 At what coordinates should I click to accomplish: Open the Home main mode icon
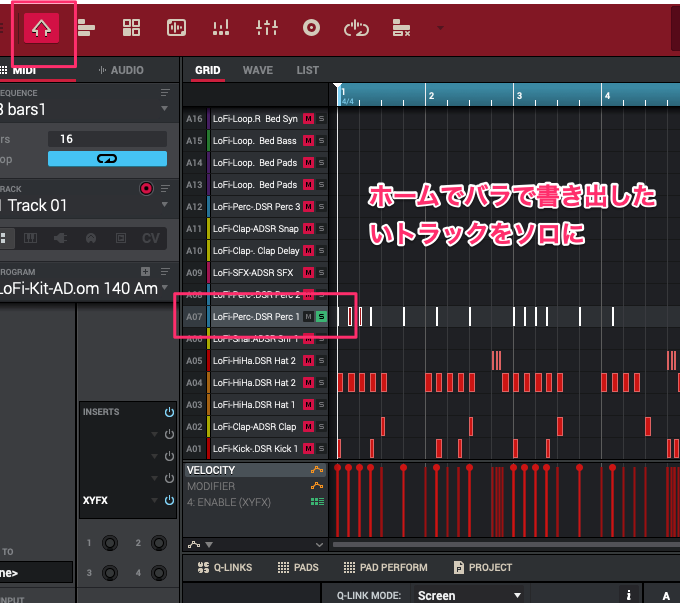41,28
